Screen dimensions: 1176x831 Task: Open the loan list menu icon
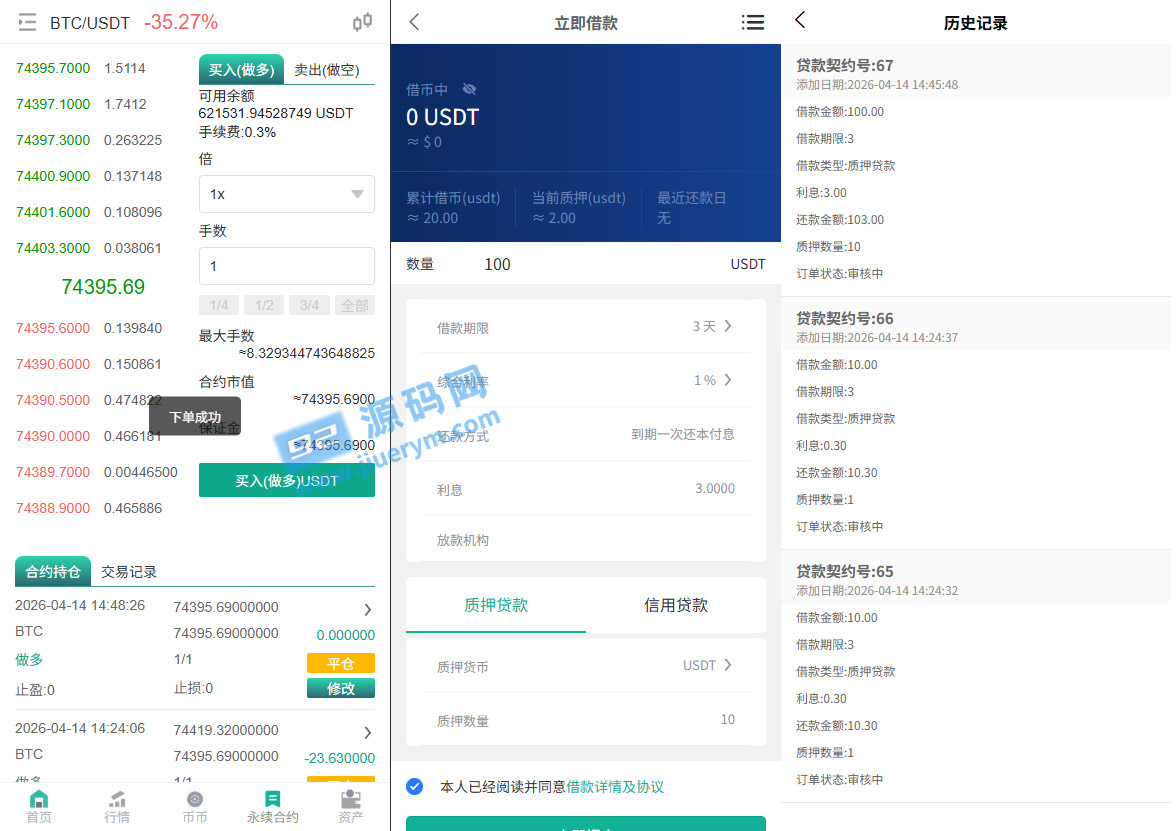click(x=752, y=22)
